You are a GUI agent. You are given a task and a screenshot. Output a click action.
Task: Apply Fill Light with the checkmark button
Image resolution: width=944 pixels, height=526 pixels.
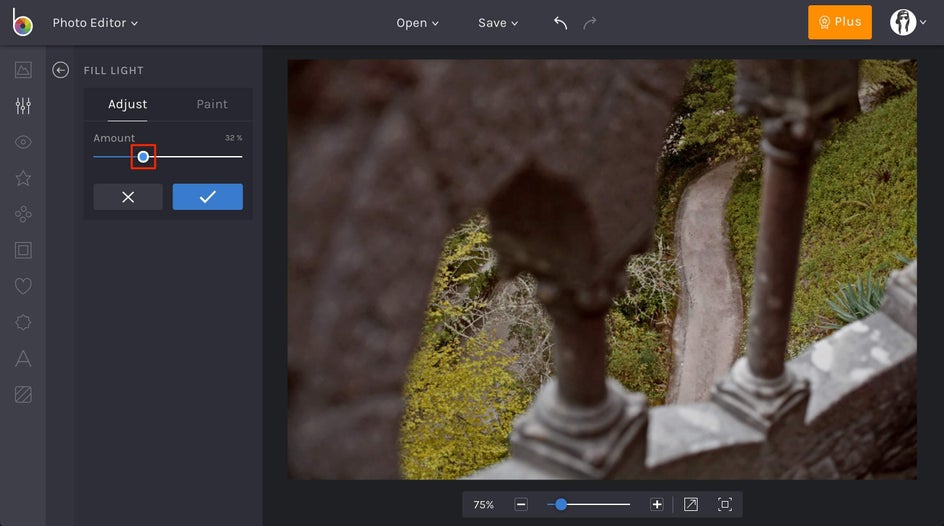pyautogui.click(x=207, y=197)
